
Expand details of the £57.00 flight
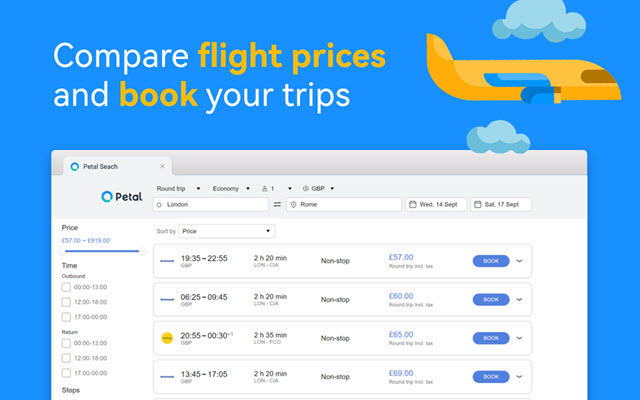pyautogui.click(x=519, y=261)
